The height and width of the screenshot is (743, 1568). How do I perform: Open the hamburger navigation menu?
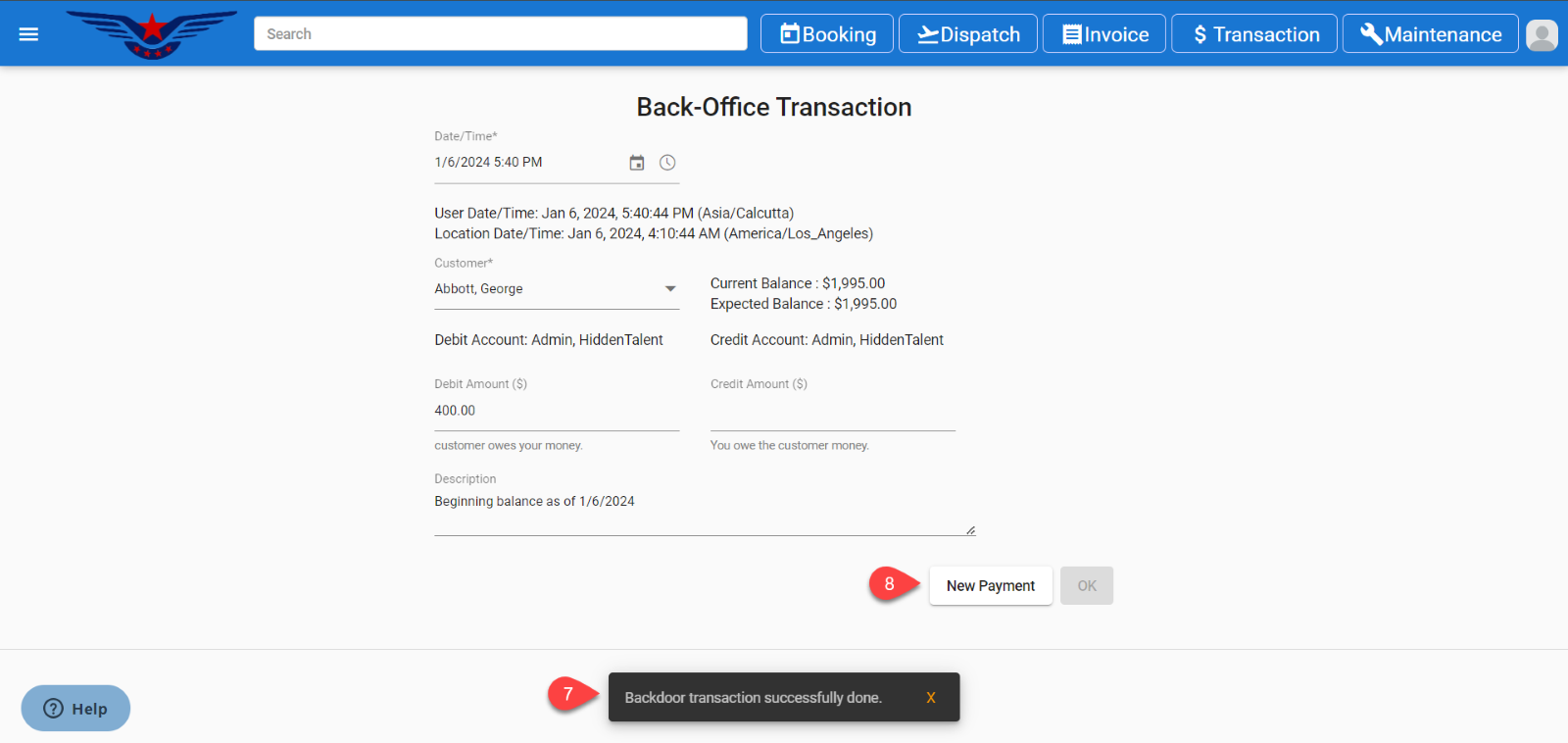28,34
